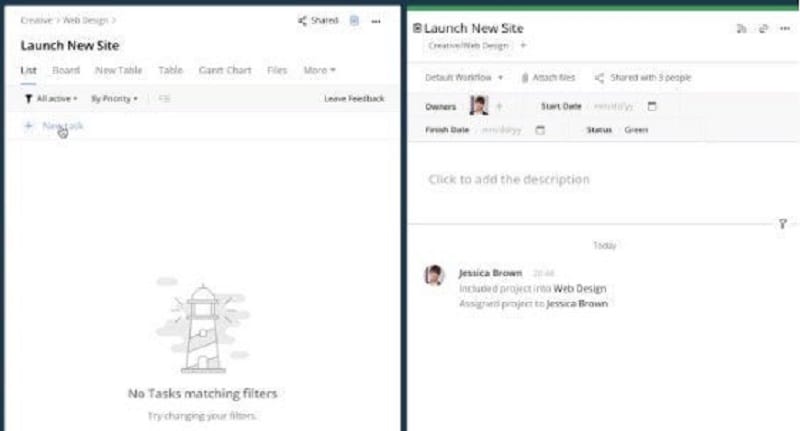Image resolution: width=800 pixels, height=431 pixels.
Task: Click the Launch New Site heading in list panel
Action: pos(70,45)
